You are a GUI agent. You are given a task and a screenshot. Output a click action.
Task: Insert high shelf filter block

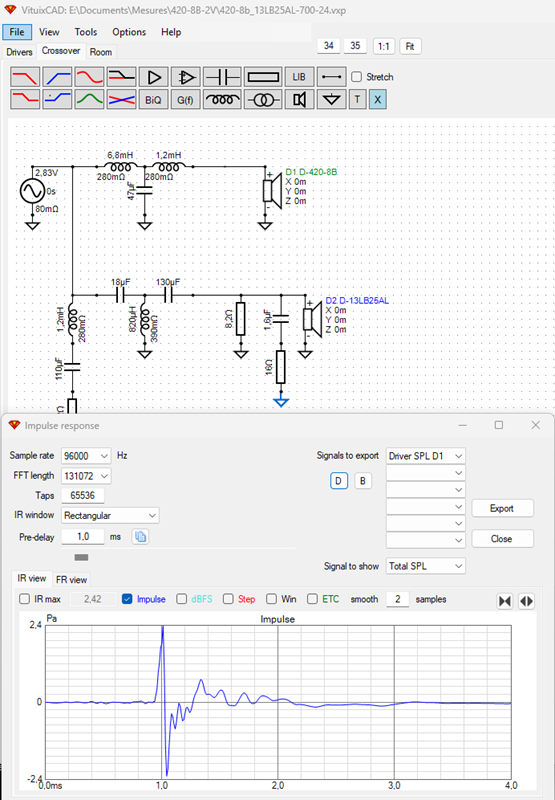coord(57,99)
